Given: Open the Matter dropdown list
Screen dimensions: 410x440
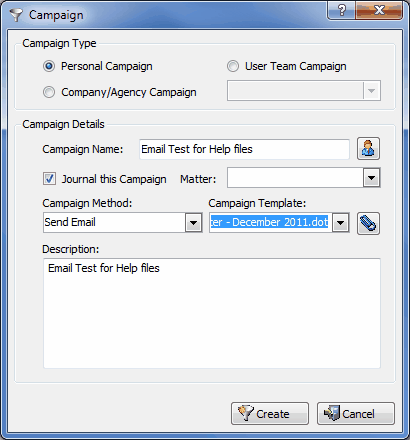Looking at the screenshot, I should (x=371, y=178).
